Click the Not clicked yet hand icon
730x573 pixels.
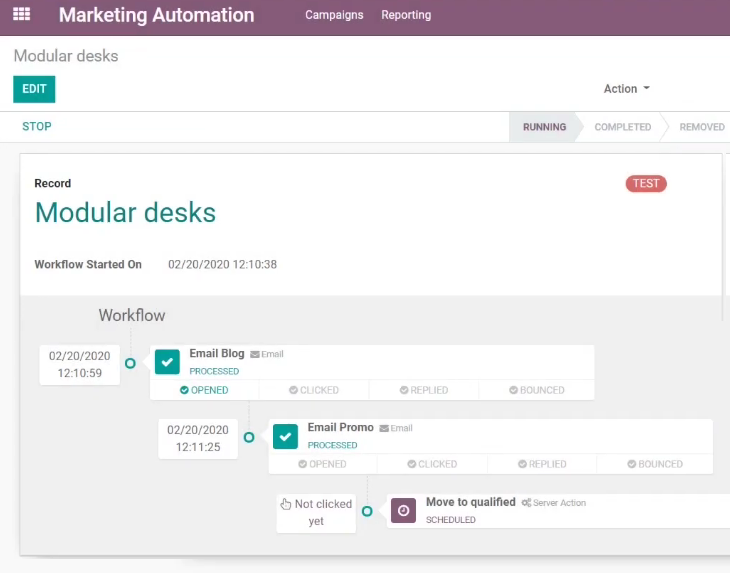point(285,504)
